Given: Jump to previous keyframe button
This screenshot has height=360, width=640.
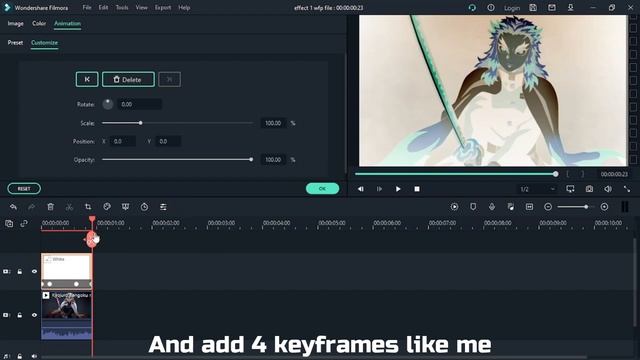Looking at the screenshot, I should (87, 80).
